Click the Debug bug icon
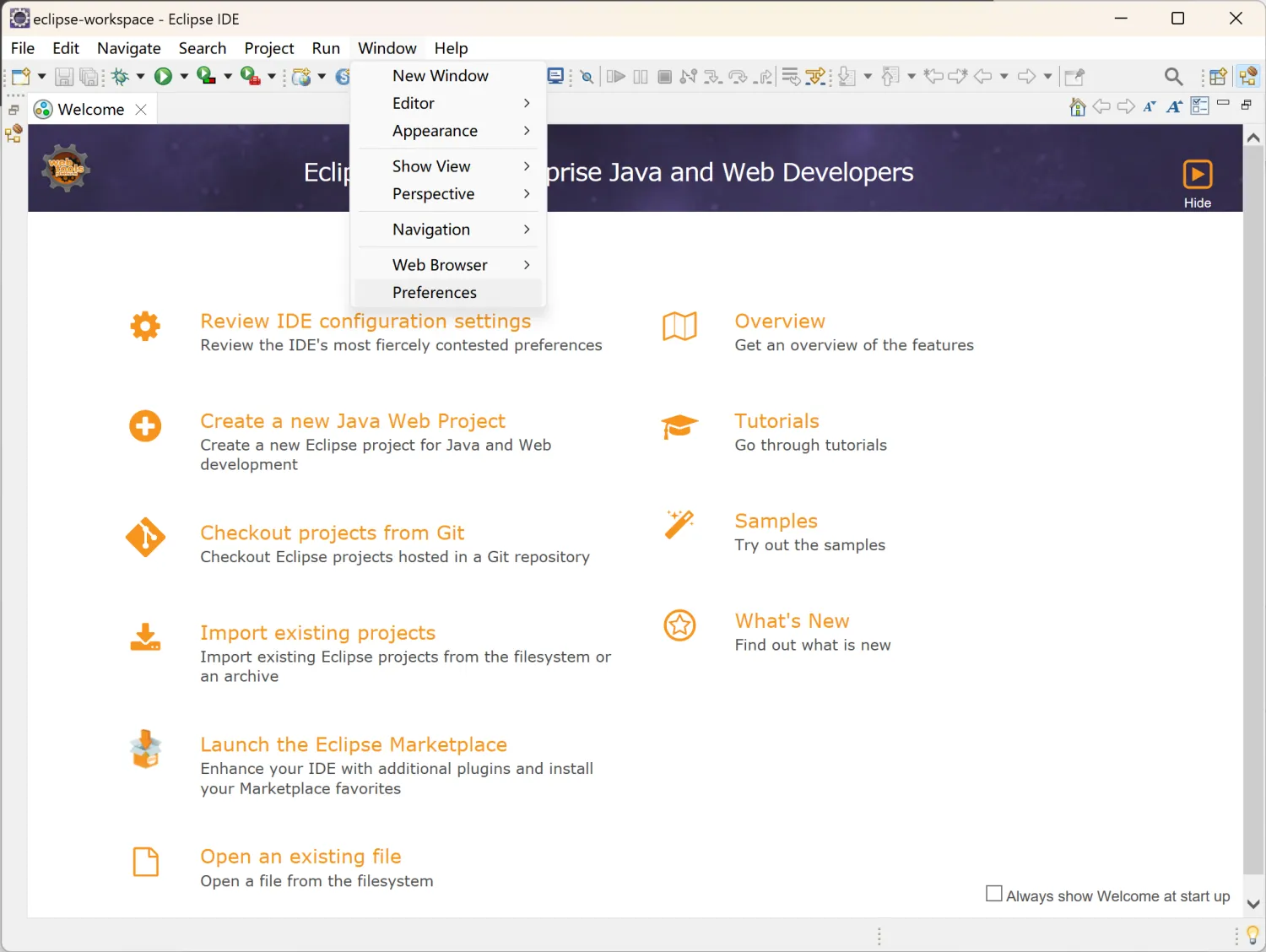The width and height of the screenshot is (1266, 952). pos(120,77)
